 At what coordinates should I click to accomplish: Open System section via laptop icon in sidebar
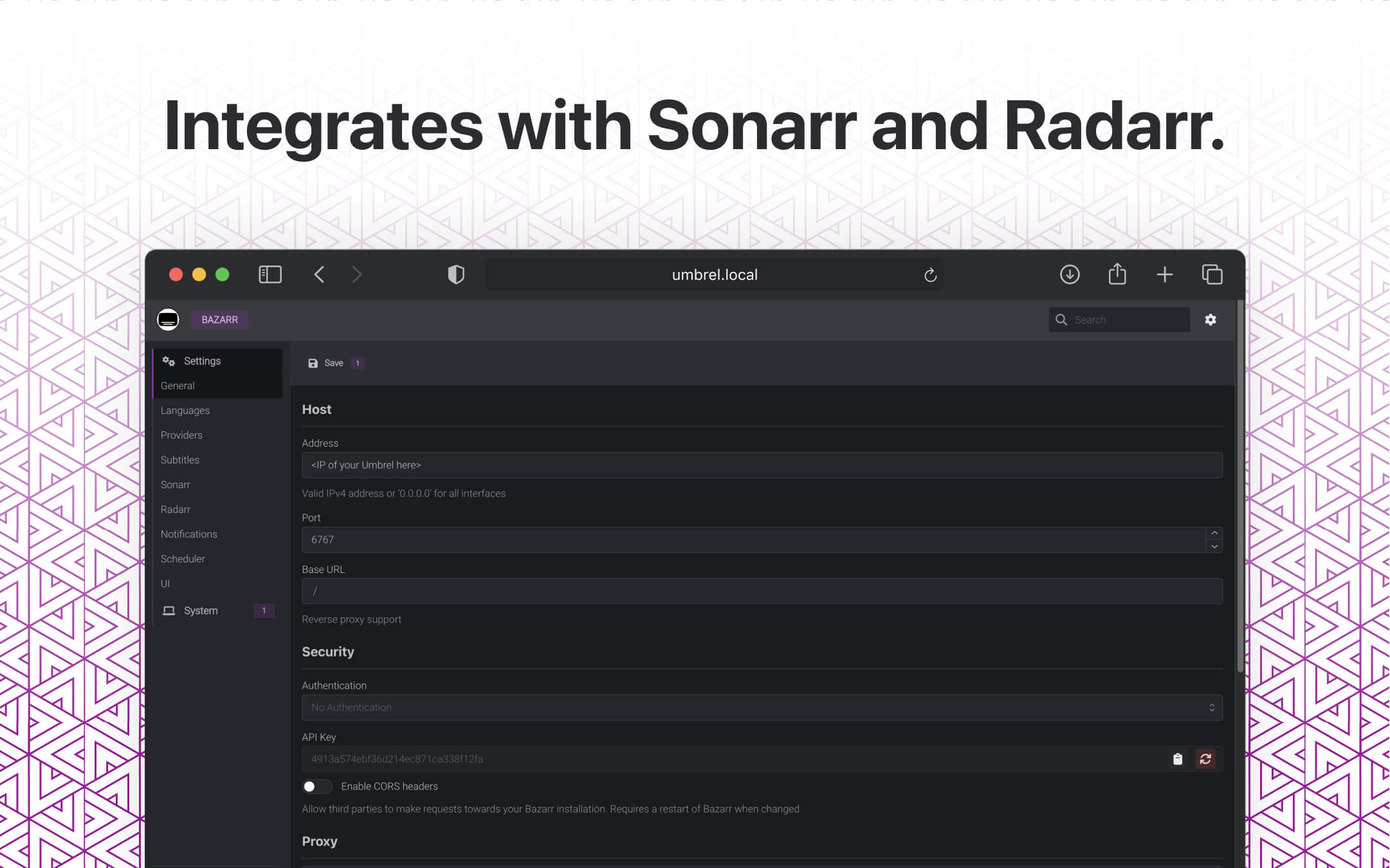(x=169, y=610)
